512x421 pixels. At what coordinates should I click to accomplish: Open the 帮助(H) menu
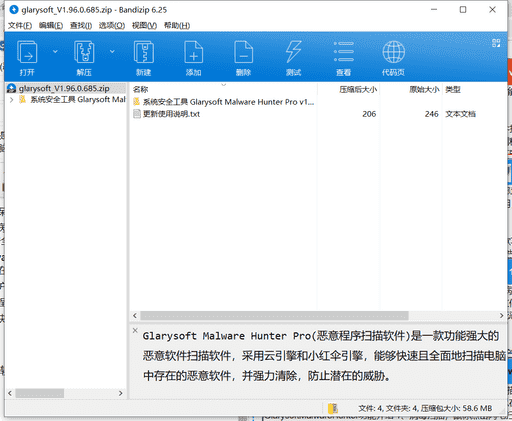click(177, 26)
